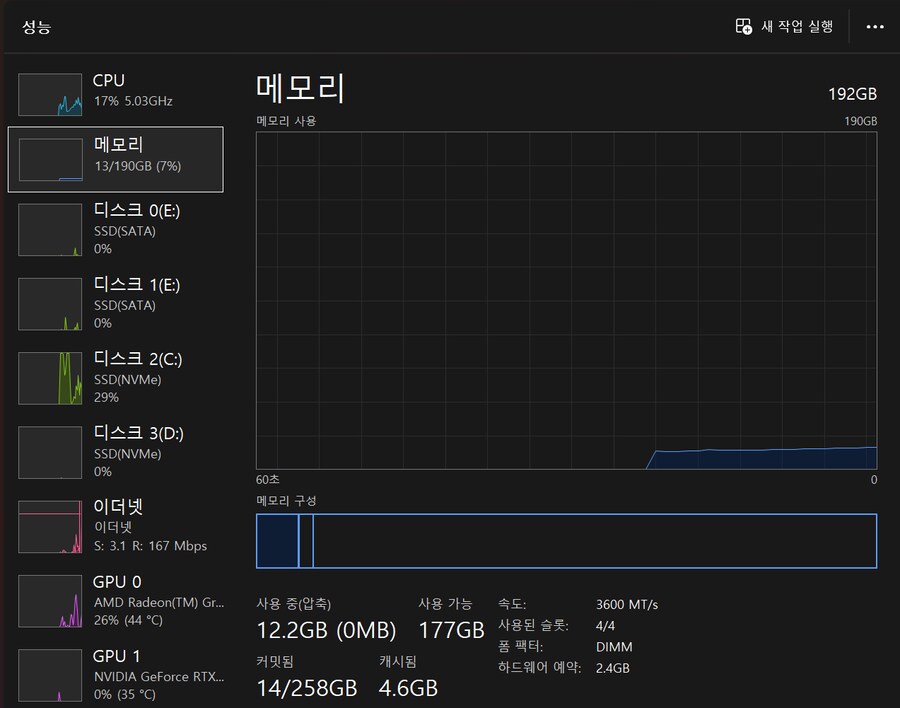Click the GPU 1 graph thumbnail

[x=50, y=674]
